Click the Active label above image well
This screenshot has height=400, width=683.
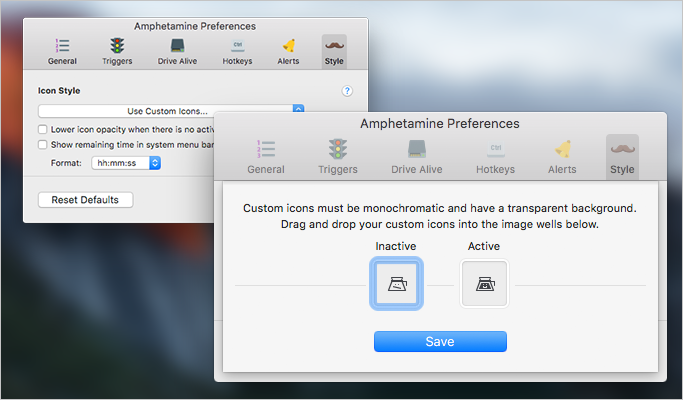pyautogui.click(x=484, y=247)
